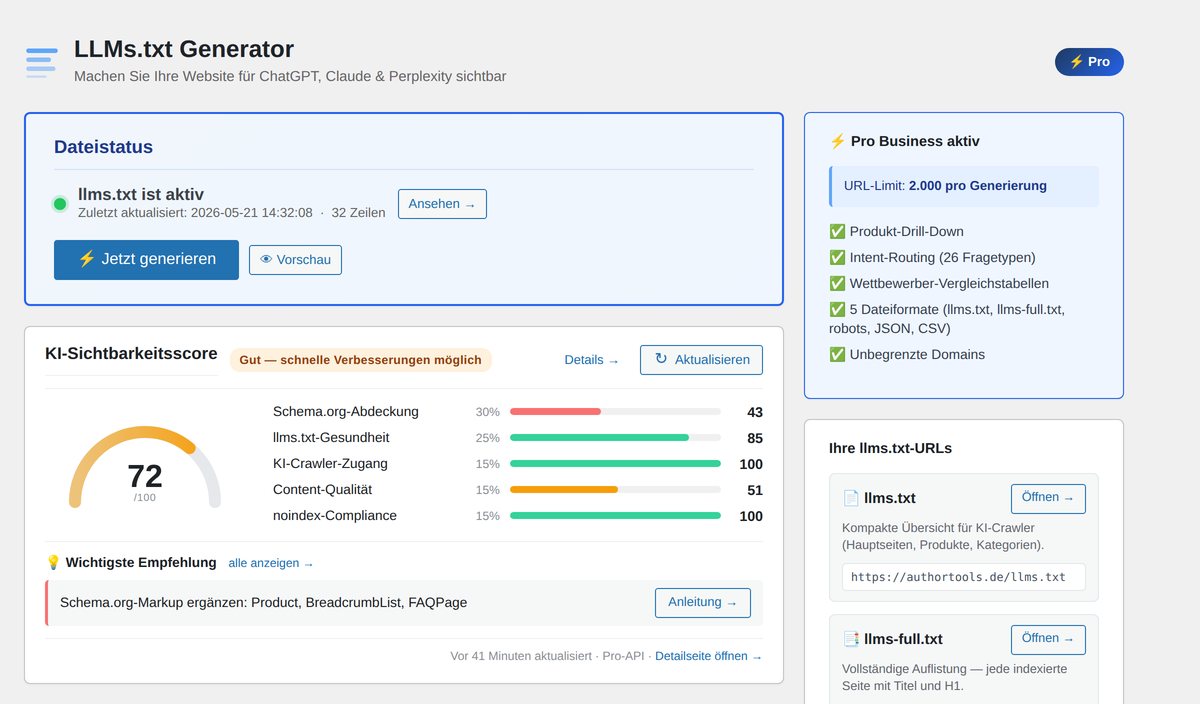Click checkmark next to Produkt-Drill-Down

coord(838,232)
